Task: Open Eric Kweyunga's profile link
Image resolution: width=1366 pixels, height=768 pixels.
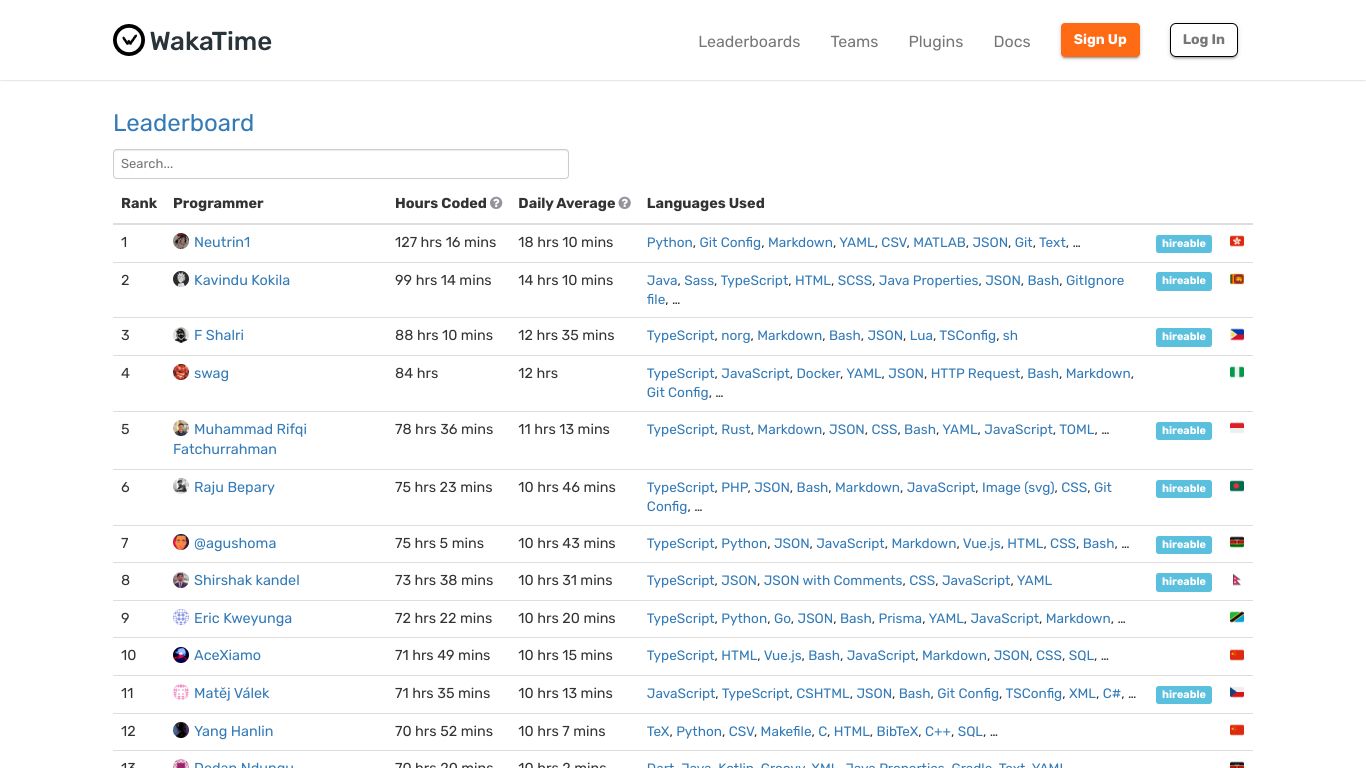Action: [243, 618]
